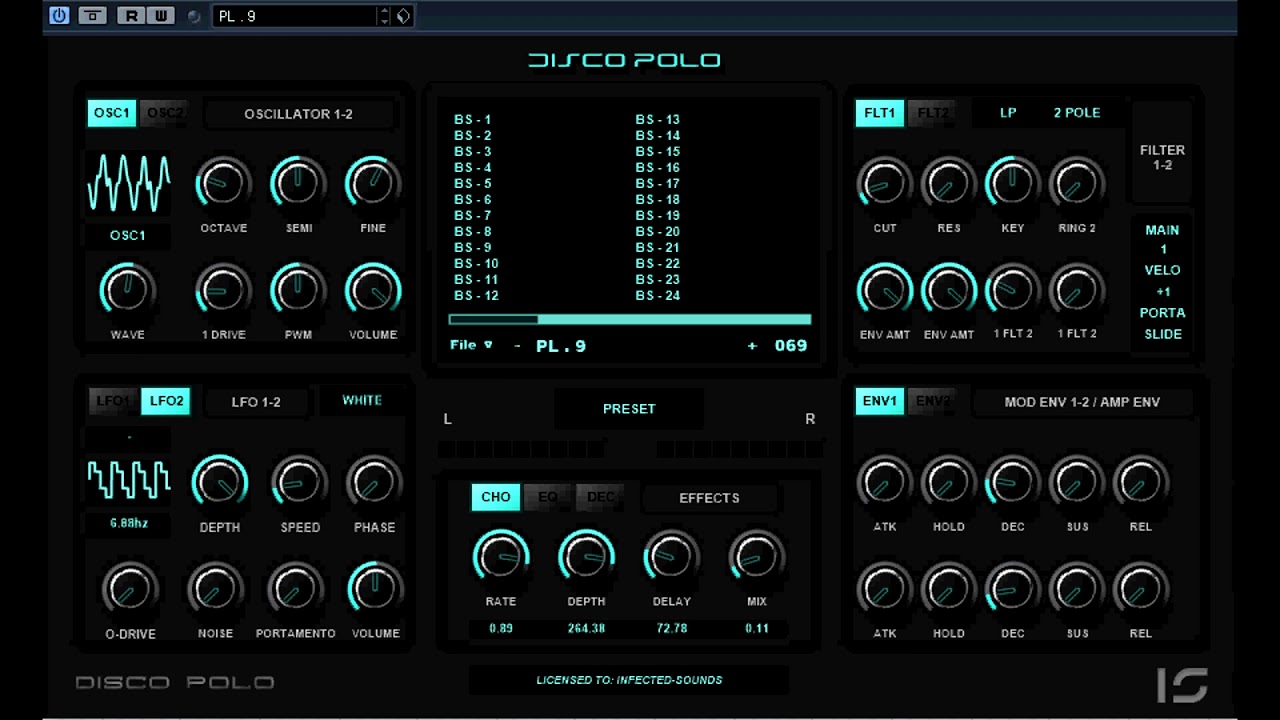Click the LFO SPEED knob
This screenshot has width=1280, height=720.
click(300, 483)
